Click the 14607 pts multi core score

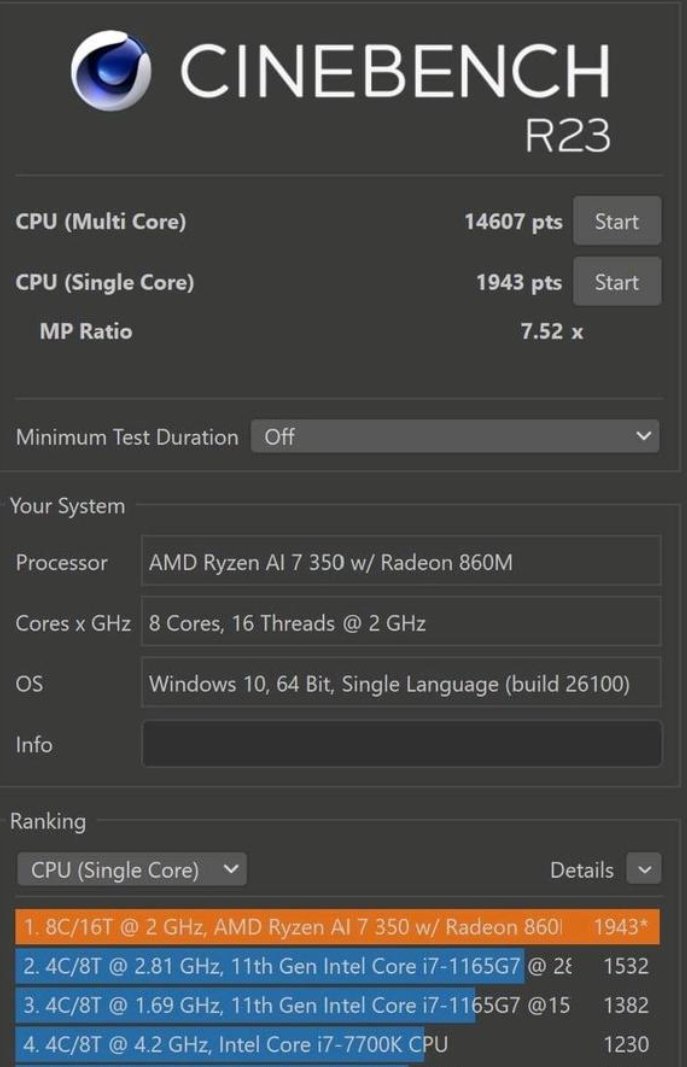pyautogui.click(x=514, y=222)
